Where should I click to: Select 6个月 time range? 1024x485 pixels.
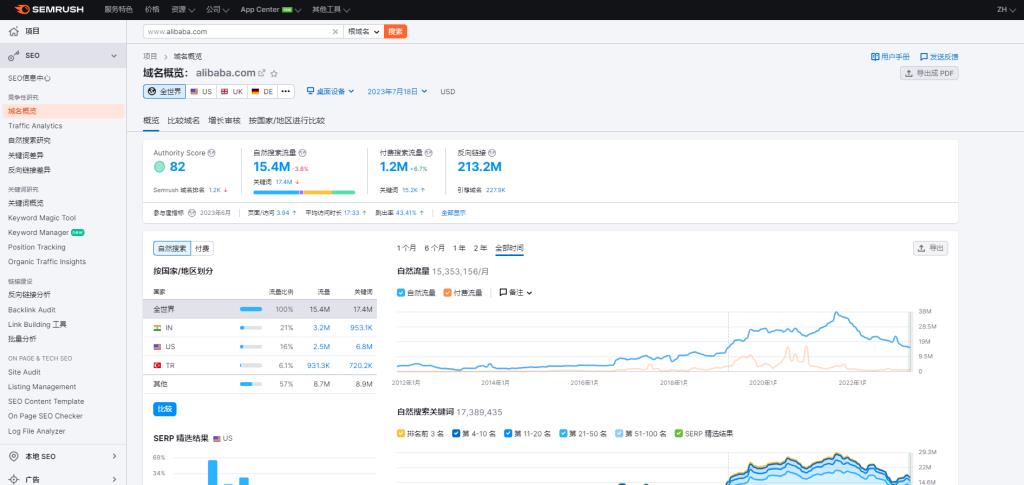click(434, 248)
